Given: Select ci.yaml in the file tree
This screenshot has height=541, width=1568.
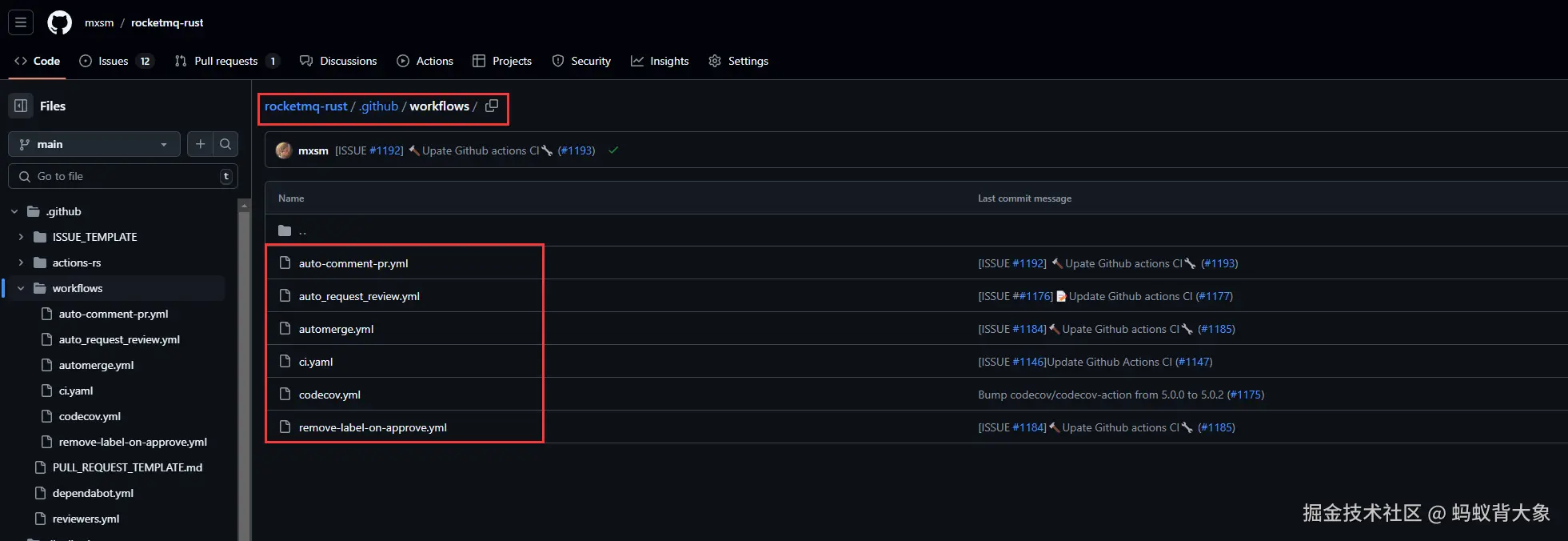Looking at the screenshot, I should click(76, 391).
